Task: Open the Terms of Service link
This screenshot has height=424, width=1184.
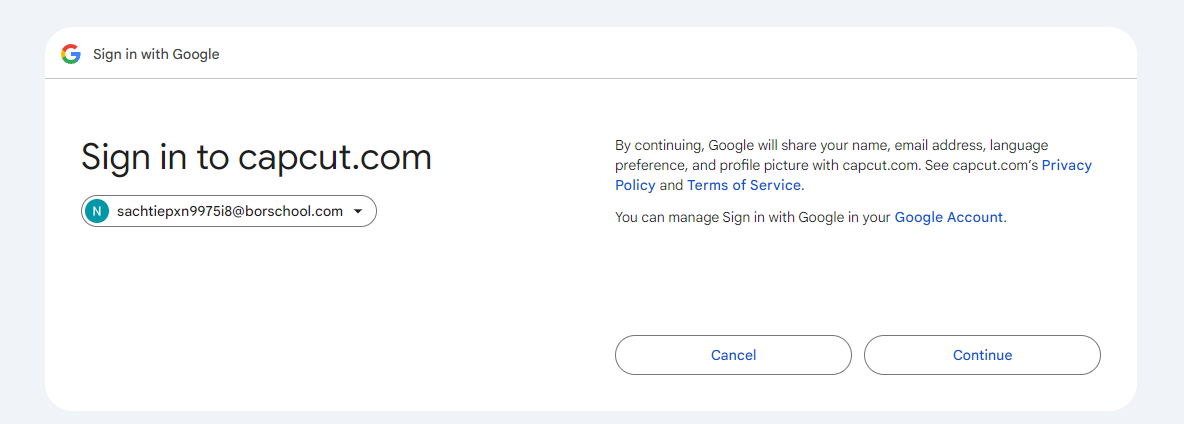Action: [744, 185]
